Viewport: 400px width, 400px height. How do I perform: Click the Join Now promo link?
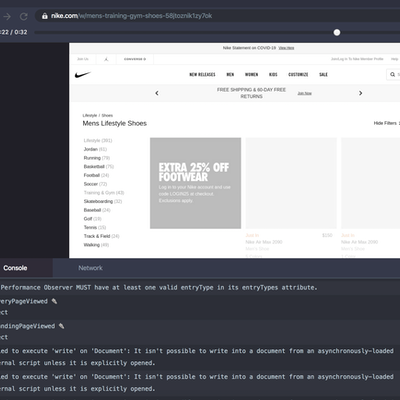click(x=305, y=93)
